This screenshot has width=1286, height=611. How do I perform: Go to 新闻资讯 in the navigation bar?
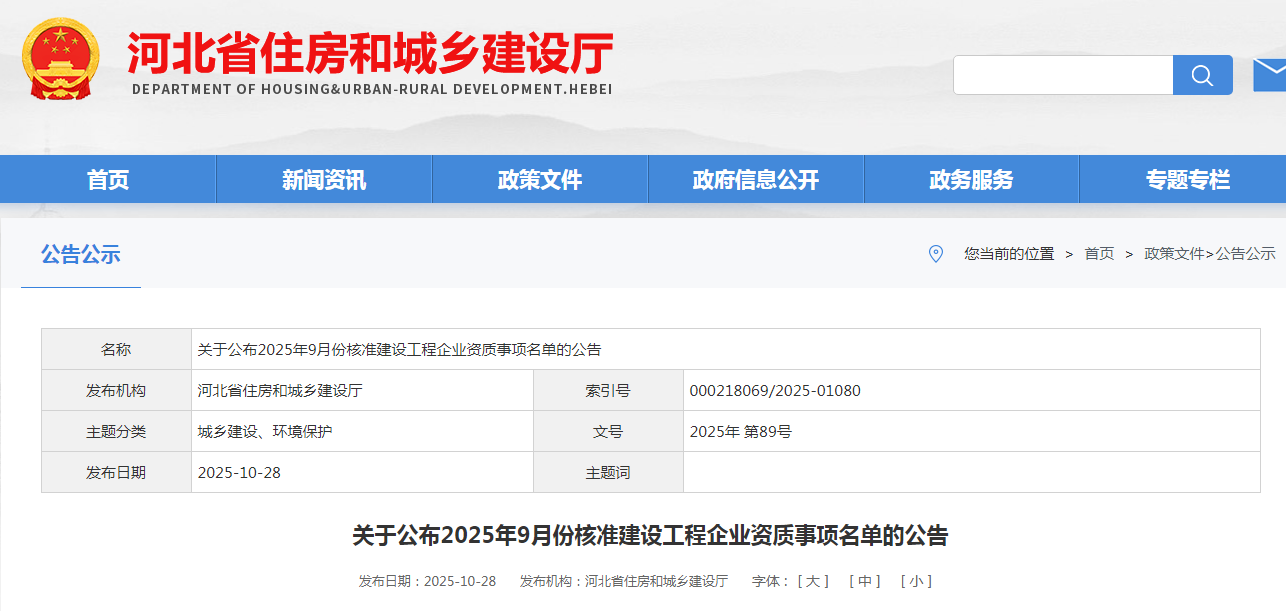[324, 180]
